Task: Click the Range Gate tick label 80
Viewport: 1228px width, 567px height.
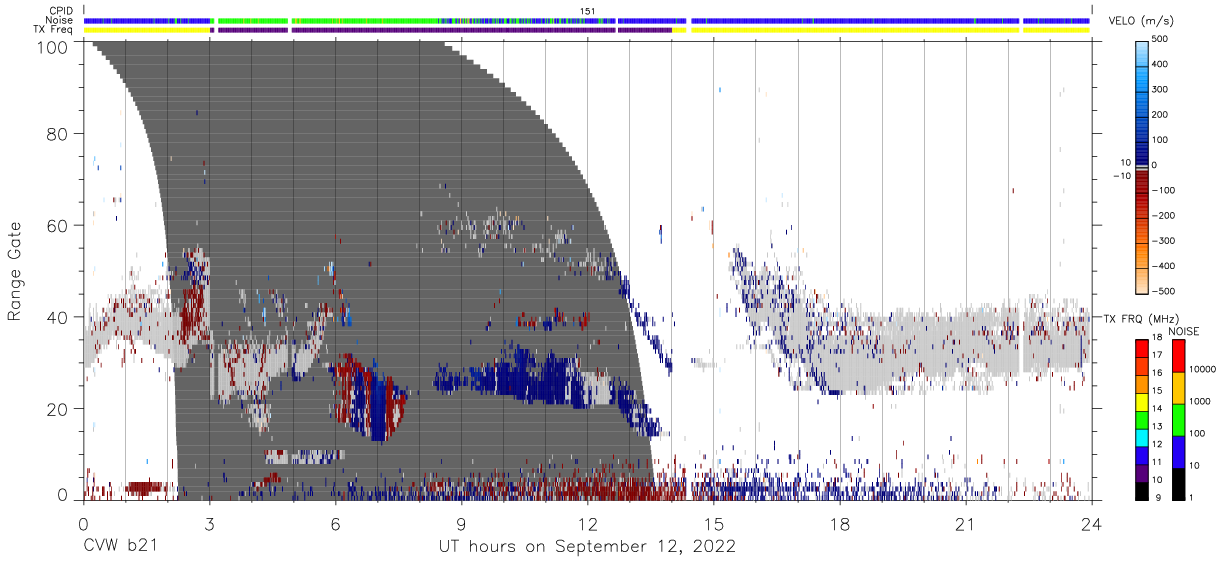Action: point(57,133)
